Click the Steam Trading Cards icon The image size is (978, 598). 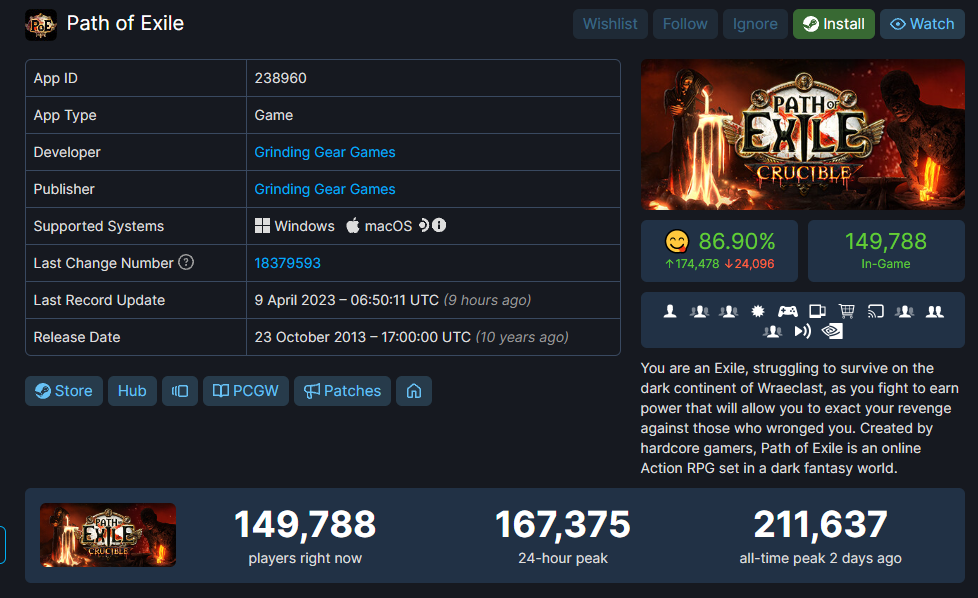(x=817, y=311)
